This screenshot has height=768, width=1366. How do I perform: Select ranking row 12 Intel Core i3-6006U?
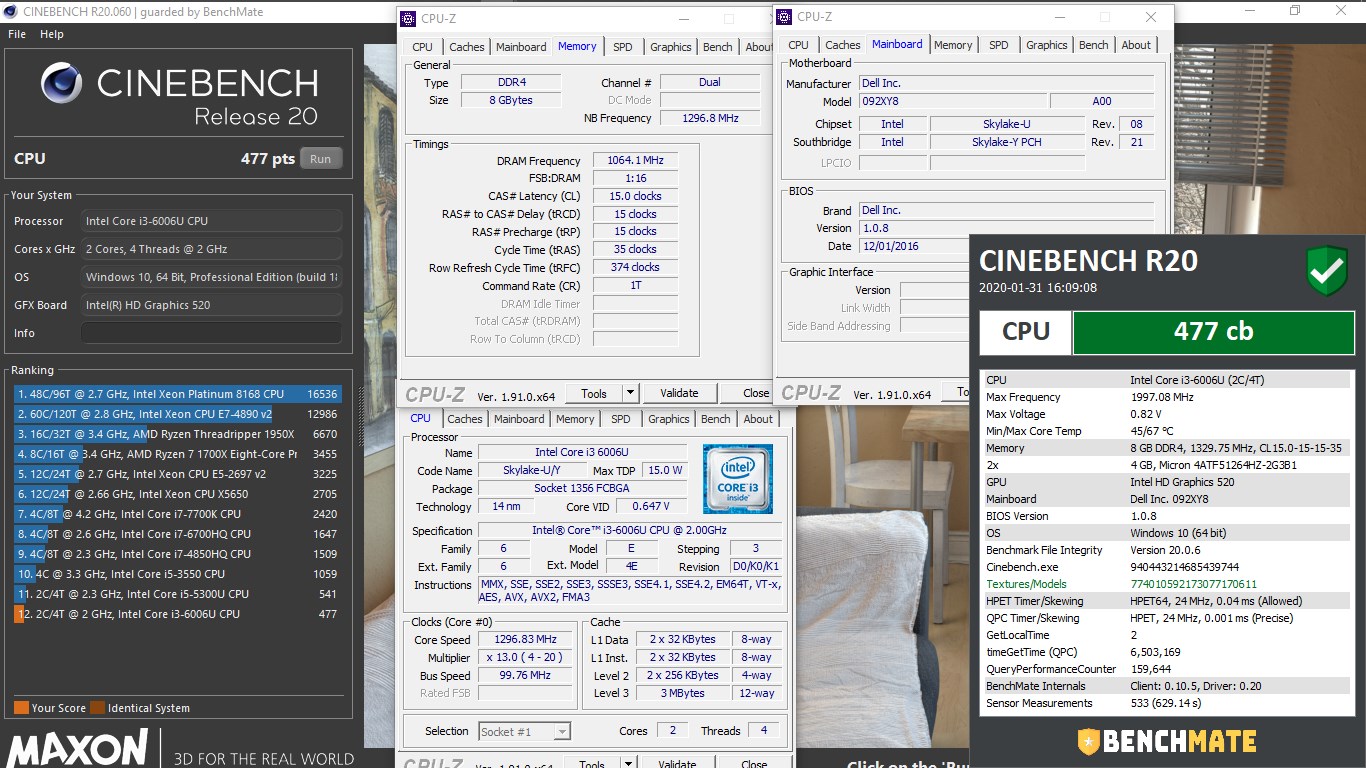pyautogui.click(x=177, y=614)
